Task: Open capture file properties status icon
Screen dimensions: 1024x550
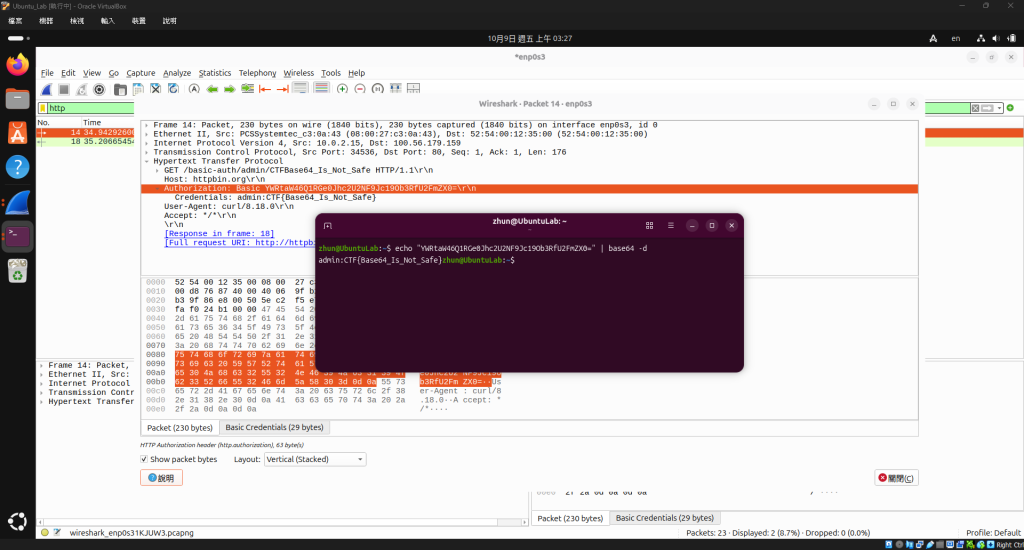Action: tap(57, 533)
